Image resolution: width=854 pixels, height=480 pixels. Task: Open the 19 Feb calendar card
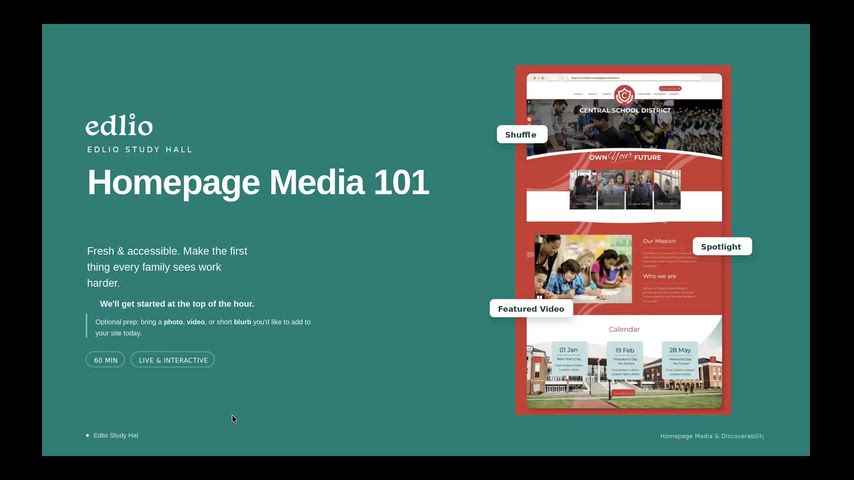click(x=625, y=361)
